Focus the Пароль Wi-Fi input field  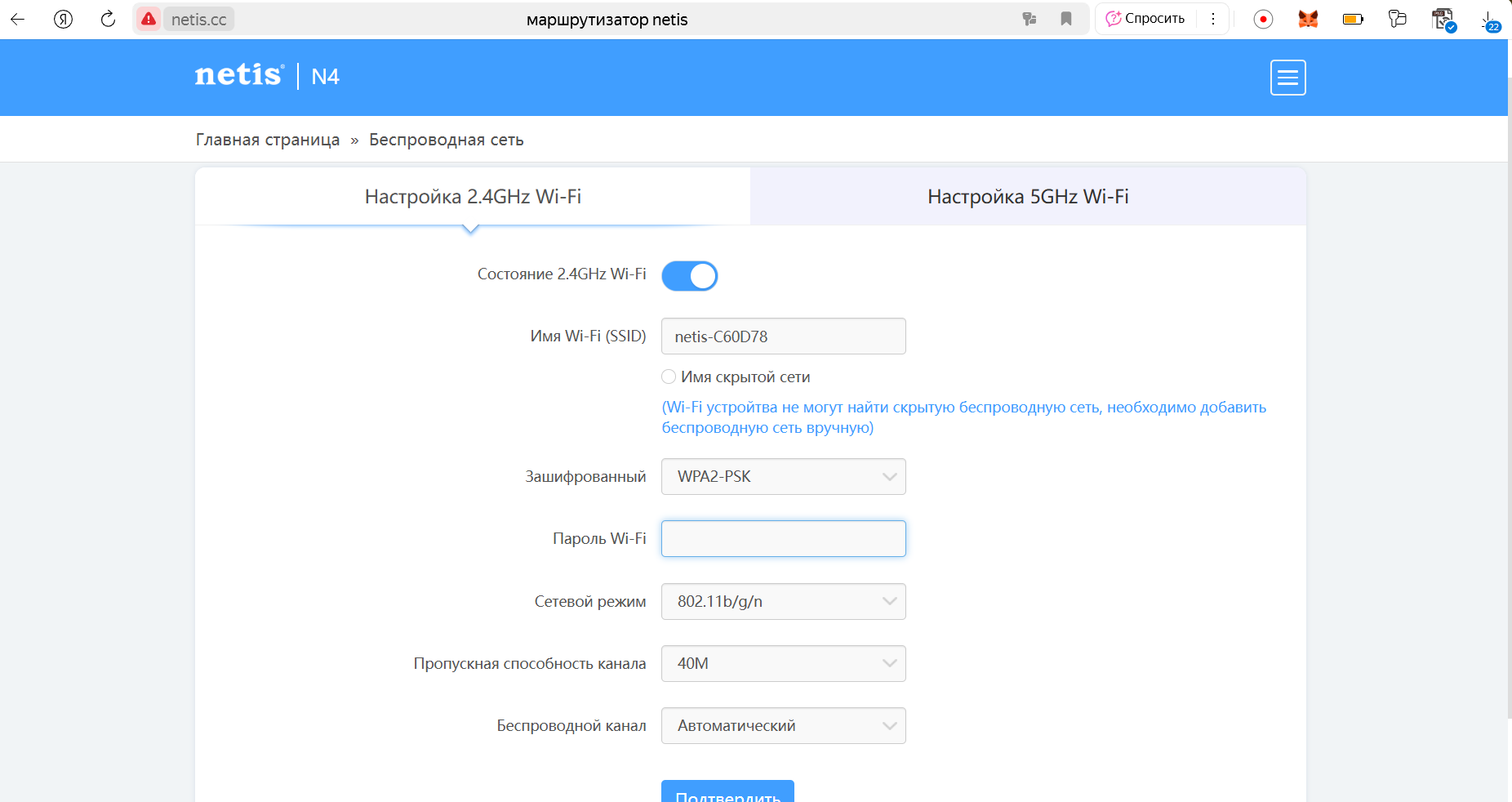[784, 539]
